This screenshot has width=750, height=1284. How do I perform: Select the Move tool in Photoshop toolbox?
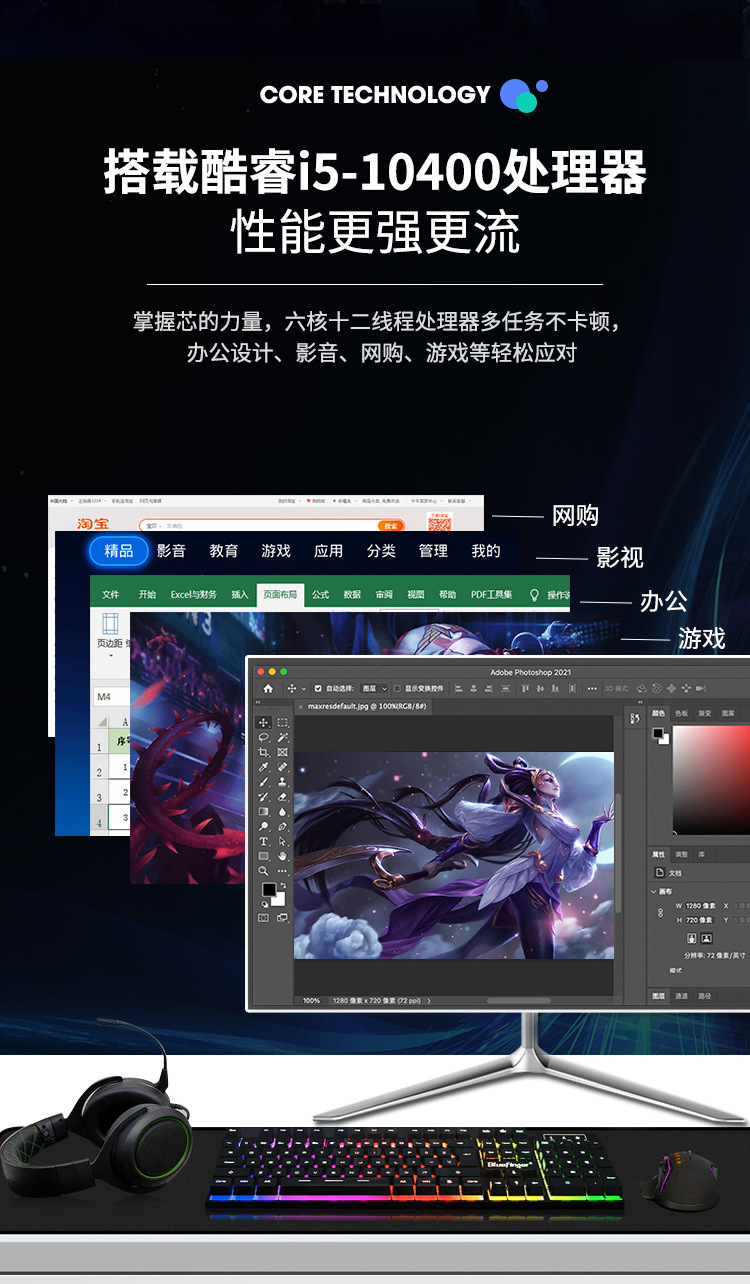263,722
